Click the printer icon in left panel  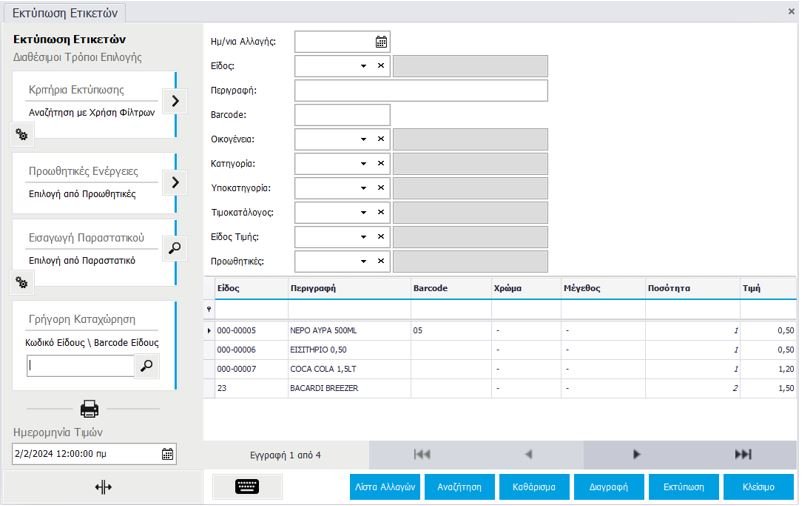point(90,408)
